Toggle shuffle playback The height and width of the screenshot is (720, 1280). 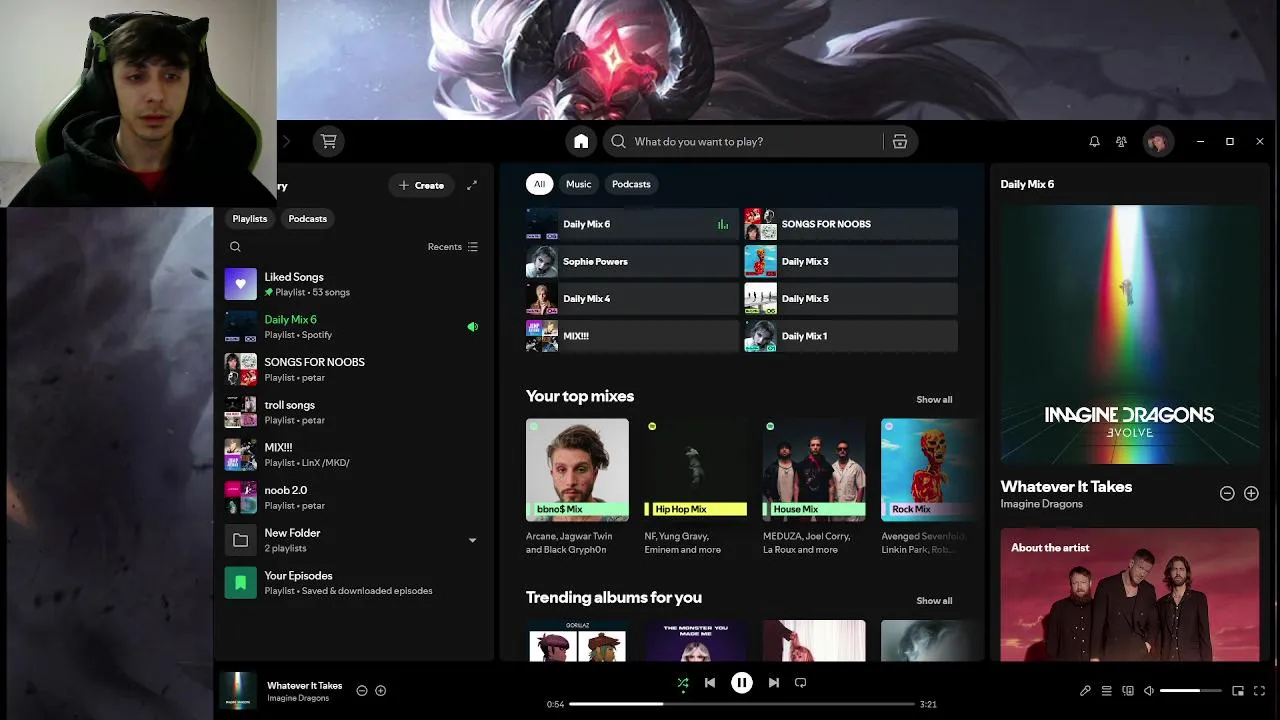click(x=682, y=683)
